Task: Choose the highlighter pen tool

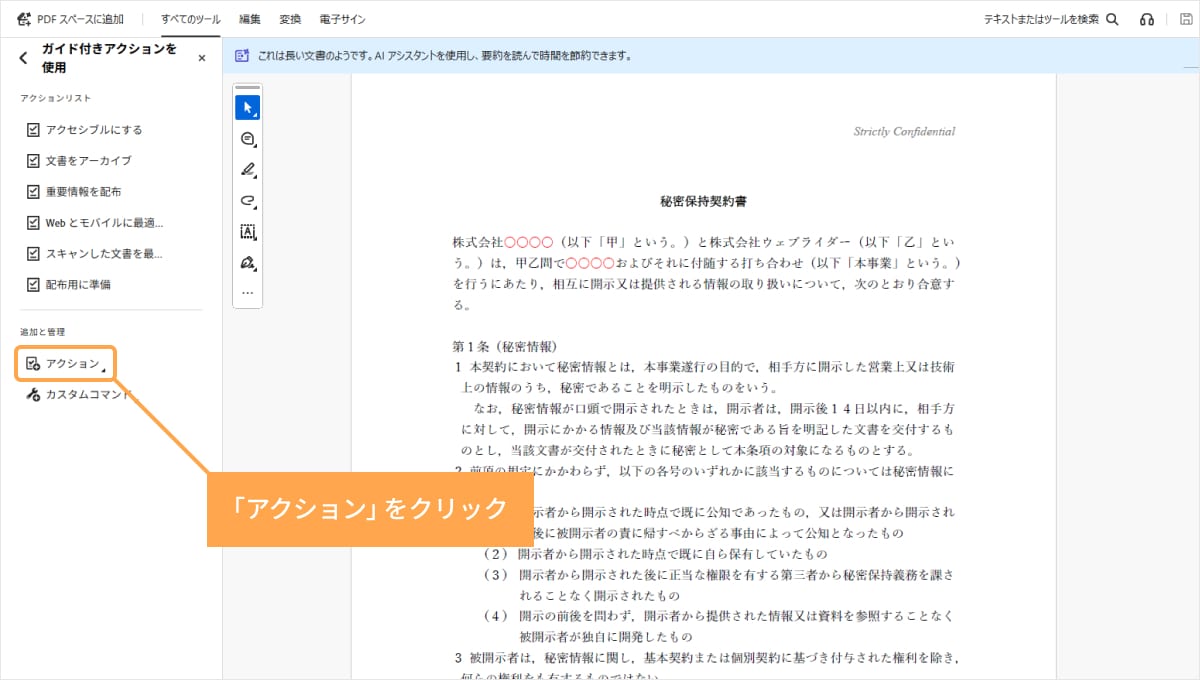Action: click(248, 170)
